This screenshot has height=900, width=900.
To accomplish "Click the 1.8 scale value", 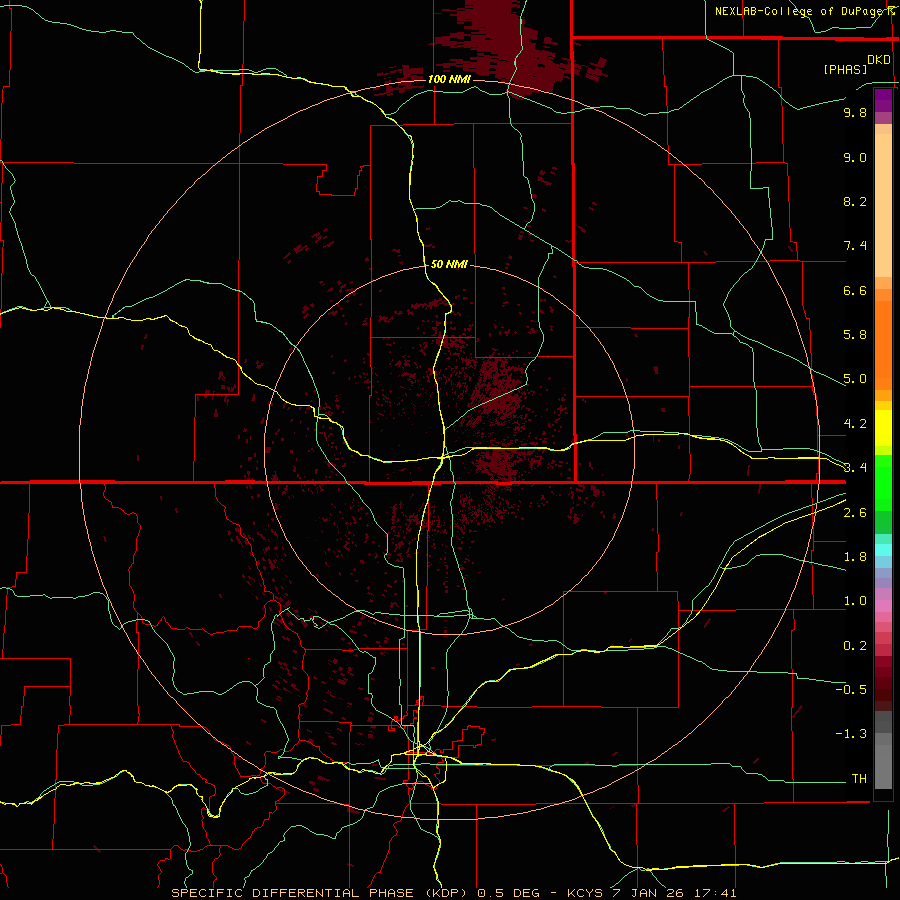I will (x=855, y=557).
